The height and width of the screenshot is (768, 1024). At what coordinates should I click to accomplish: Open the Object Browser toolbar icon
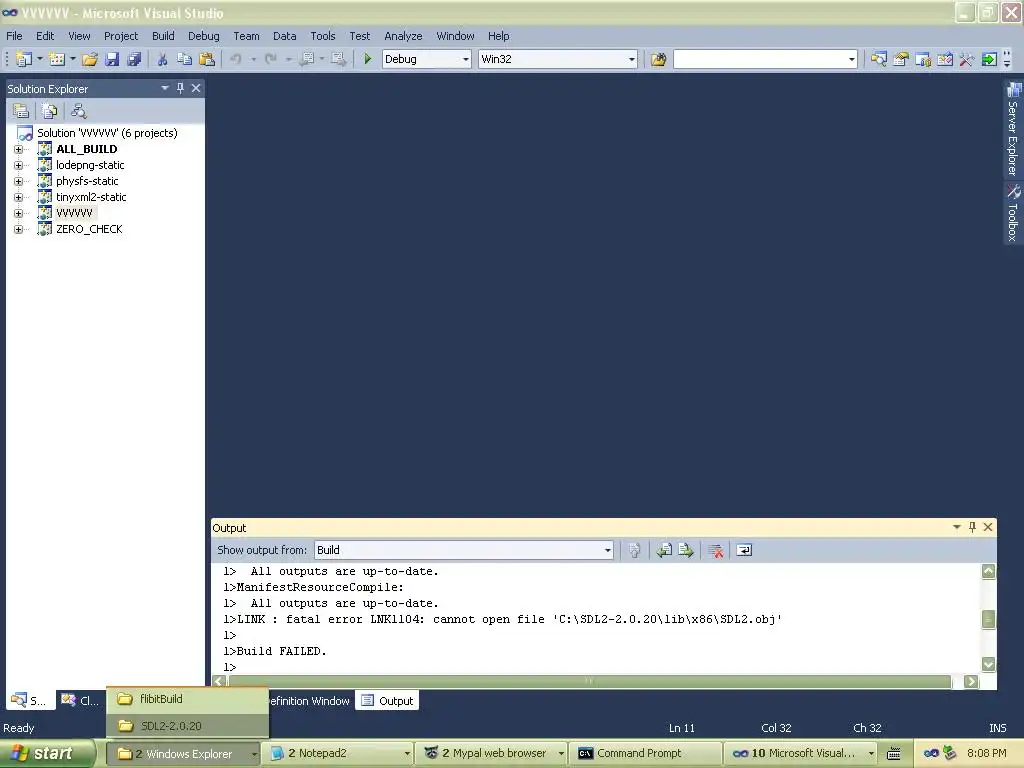945,59
